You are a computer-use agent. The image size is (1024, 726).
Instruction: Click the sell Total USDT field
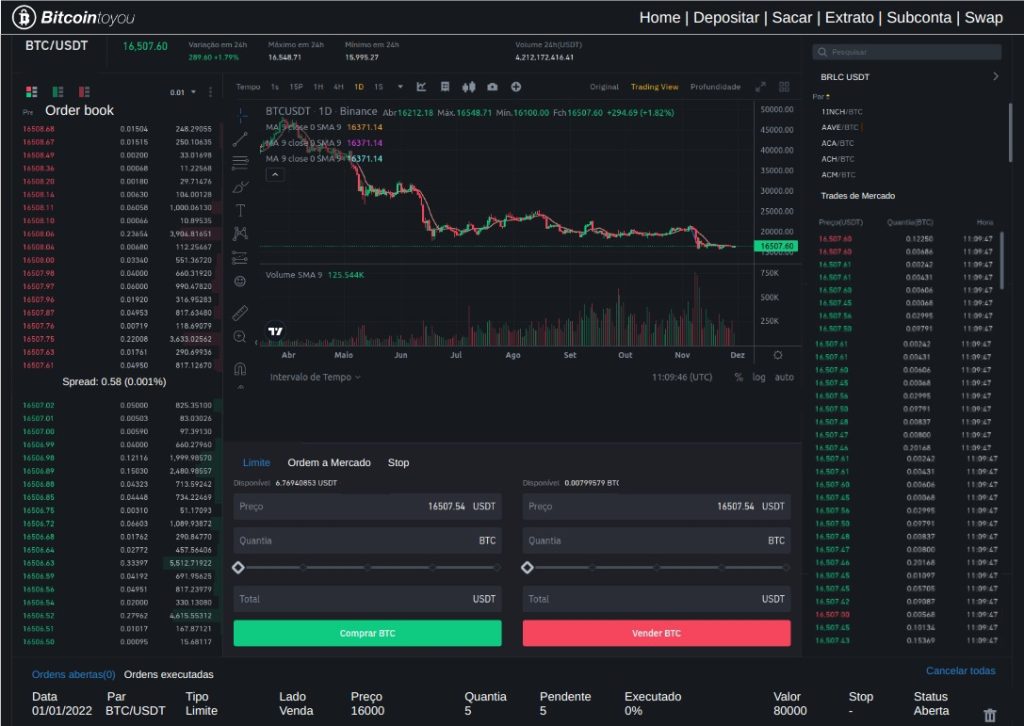point(656,599)
